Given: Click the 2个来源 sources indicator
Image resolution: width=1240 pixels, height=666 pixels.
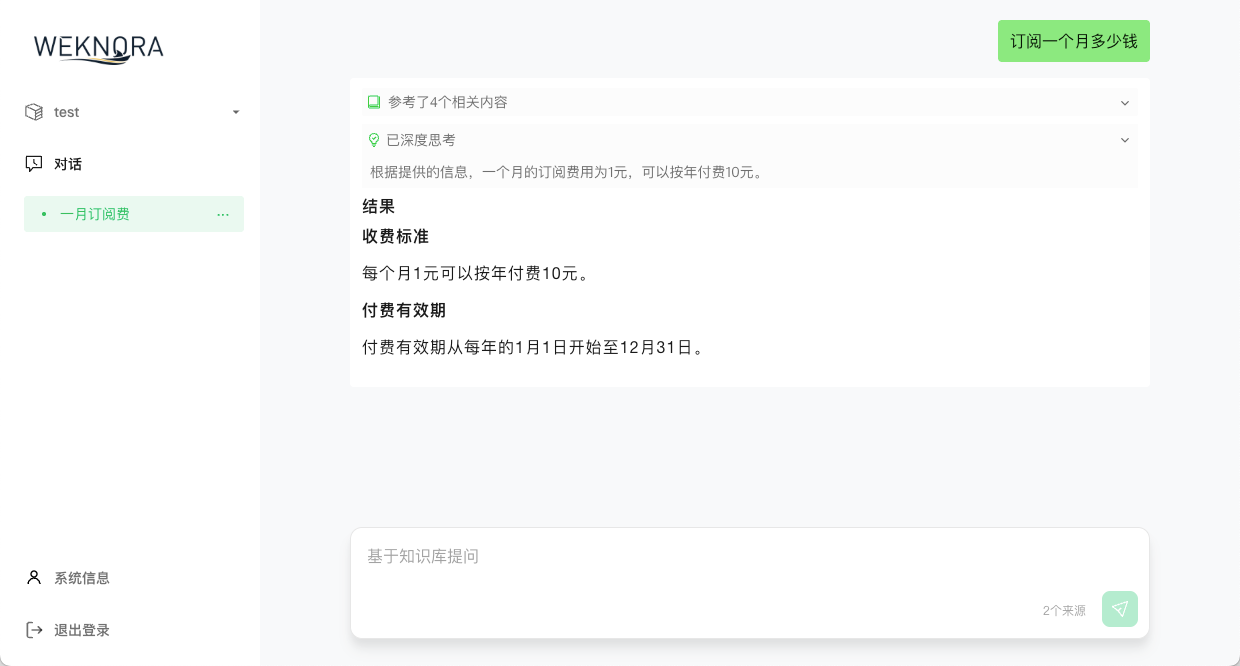Looking at the screenshot, I should 1064,610.
